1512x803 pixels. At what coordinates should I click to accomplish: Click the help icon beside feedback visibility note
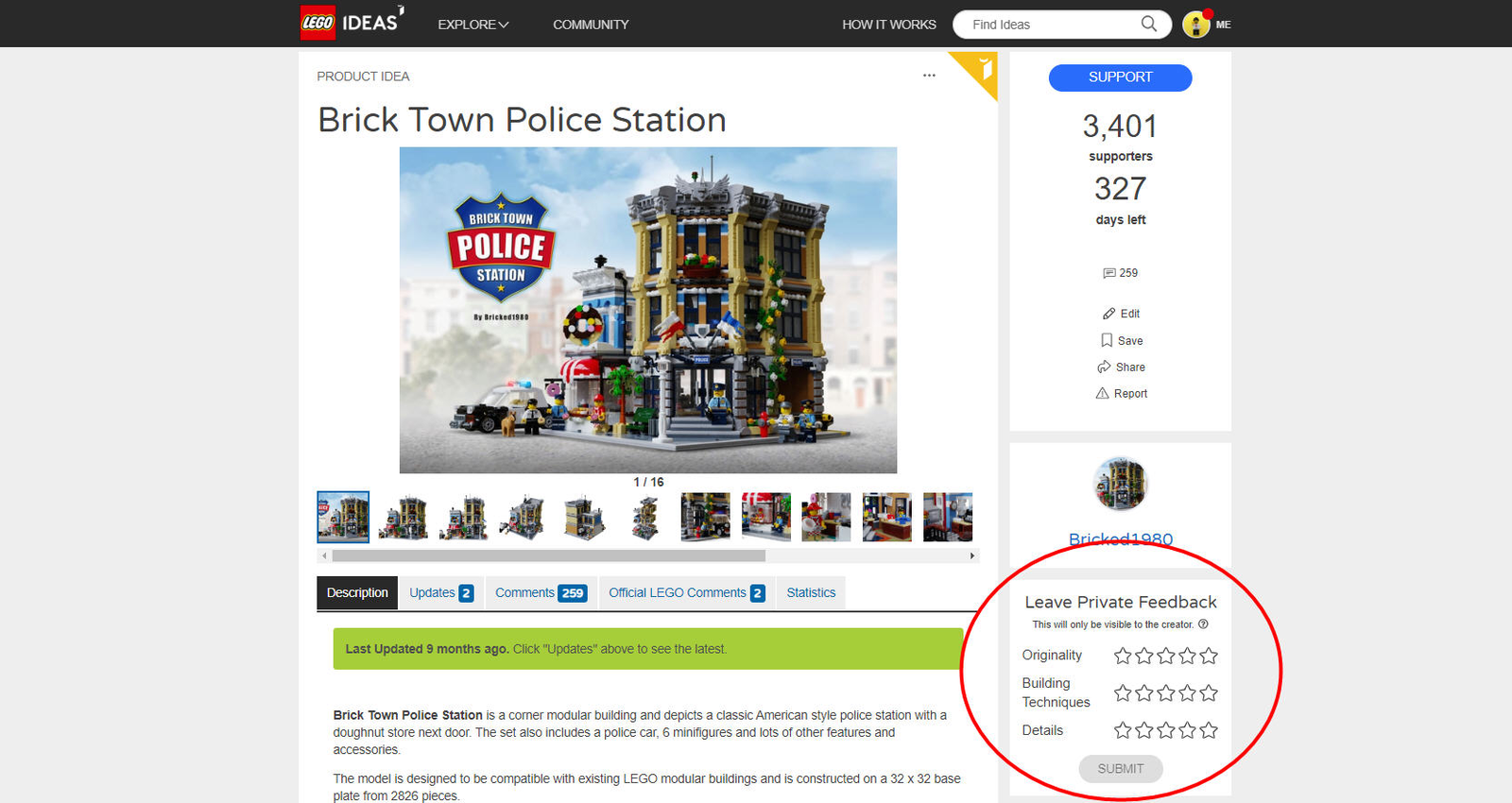coord(1203,624)
